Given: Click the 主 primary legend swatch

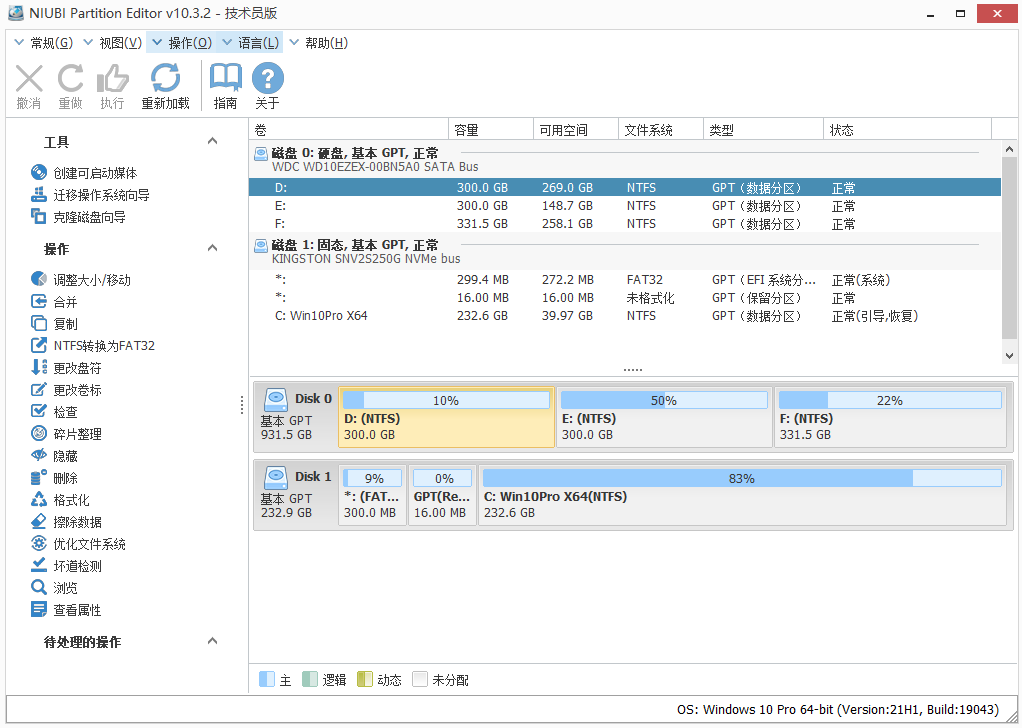Looking at the screenshot, I should [267, 679].
